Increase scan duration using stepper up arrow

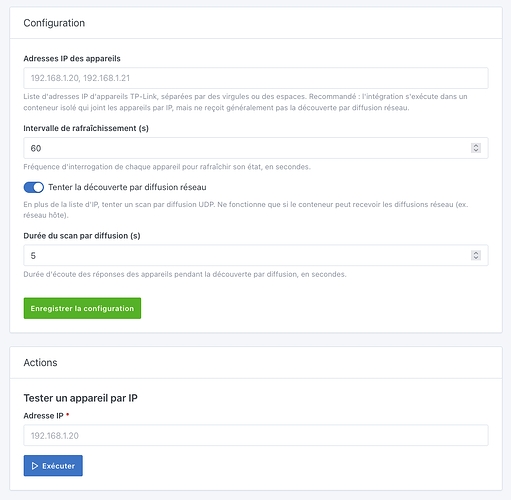(476, 253)
